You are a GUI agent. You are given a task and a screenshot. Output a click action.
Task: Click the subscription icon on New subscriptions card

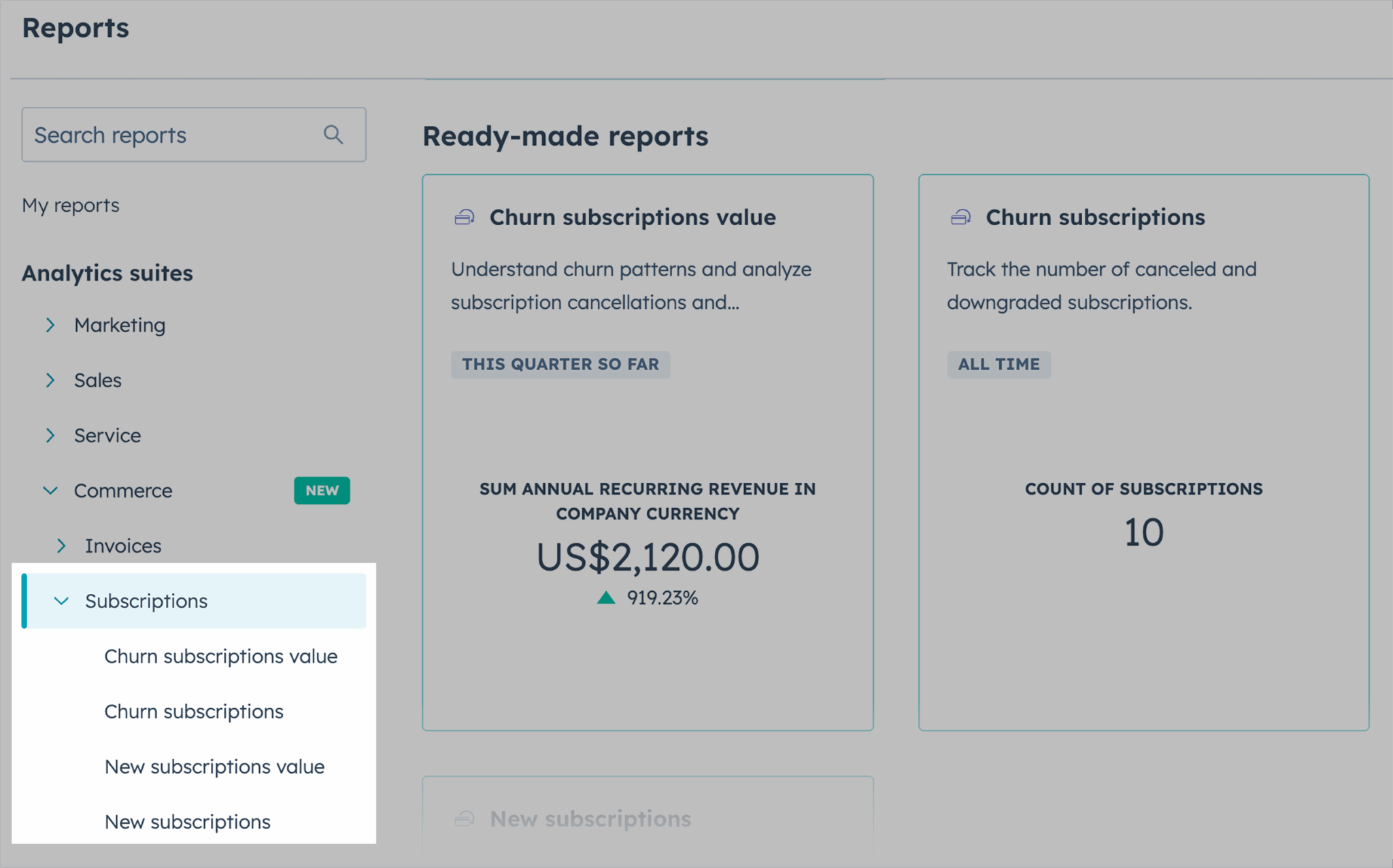click(x=465, y=818)
